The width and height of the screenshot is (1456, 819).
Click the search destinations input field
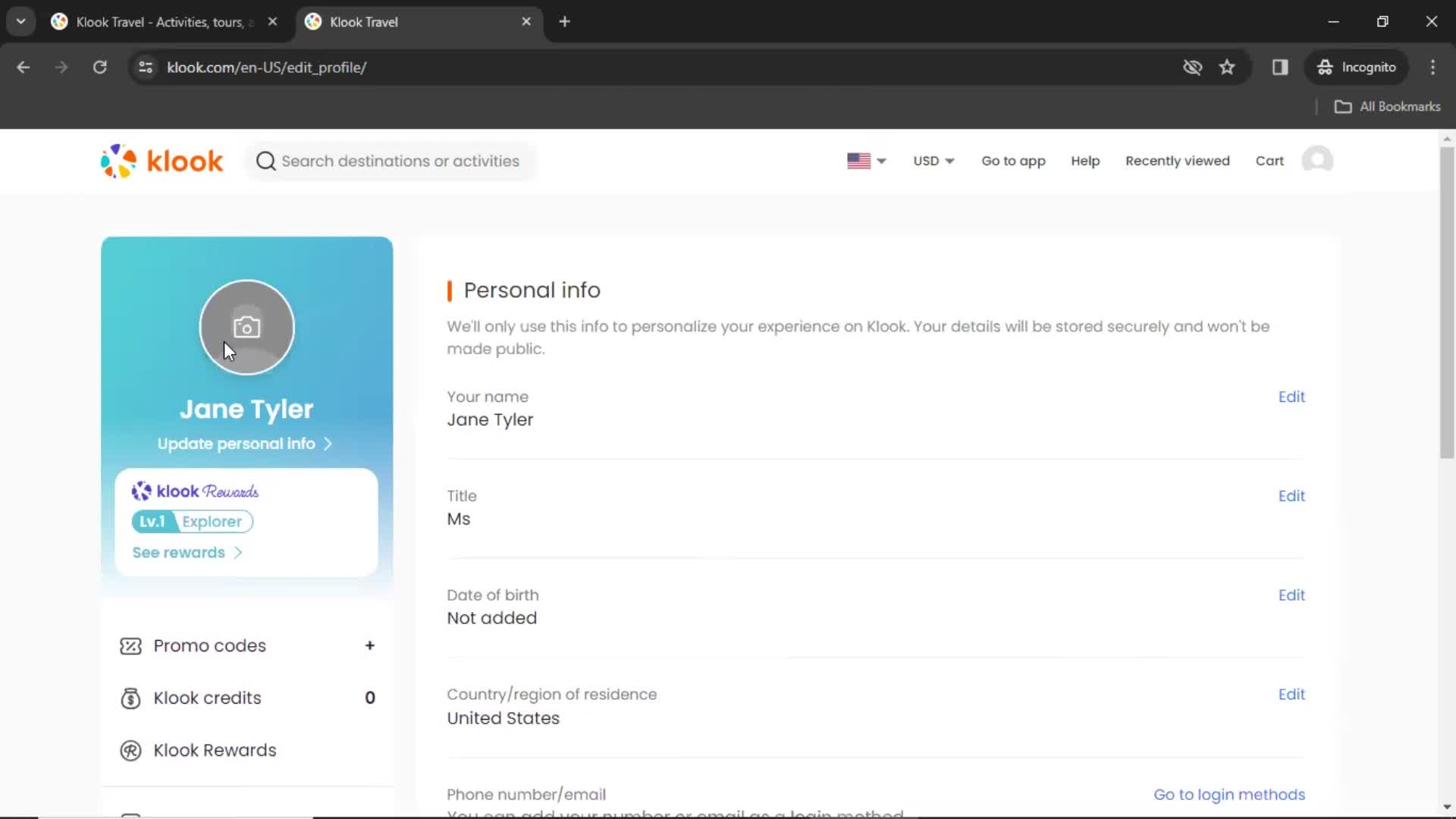coord(400,161)
